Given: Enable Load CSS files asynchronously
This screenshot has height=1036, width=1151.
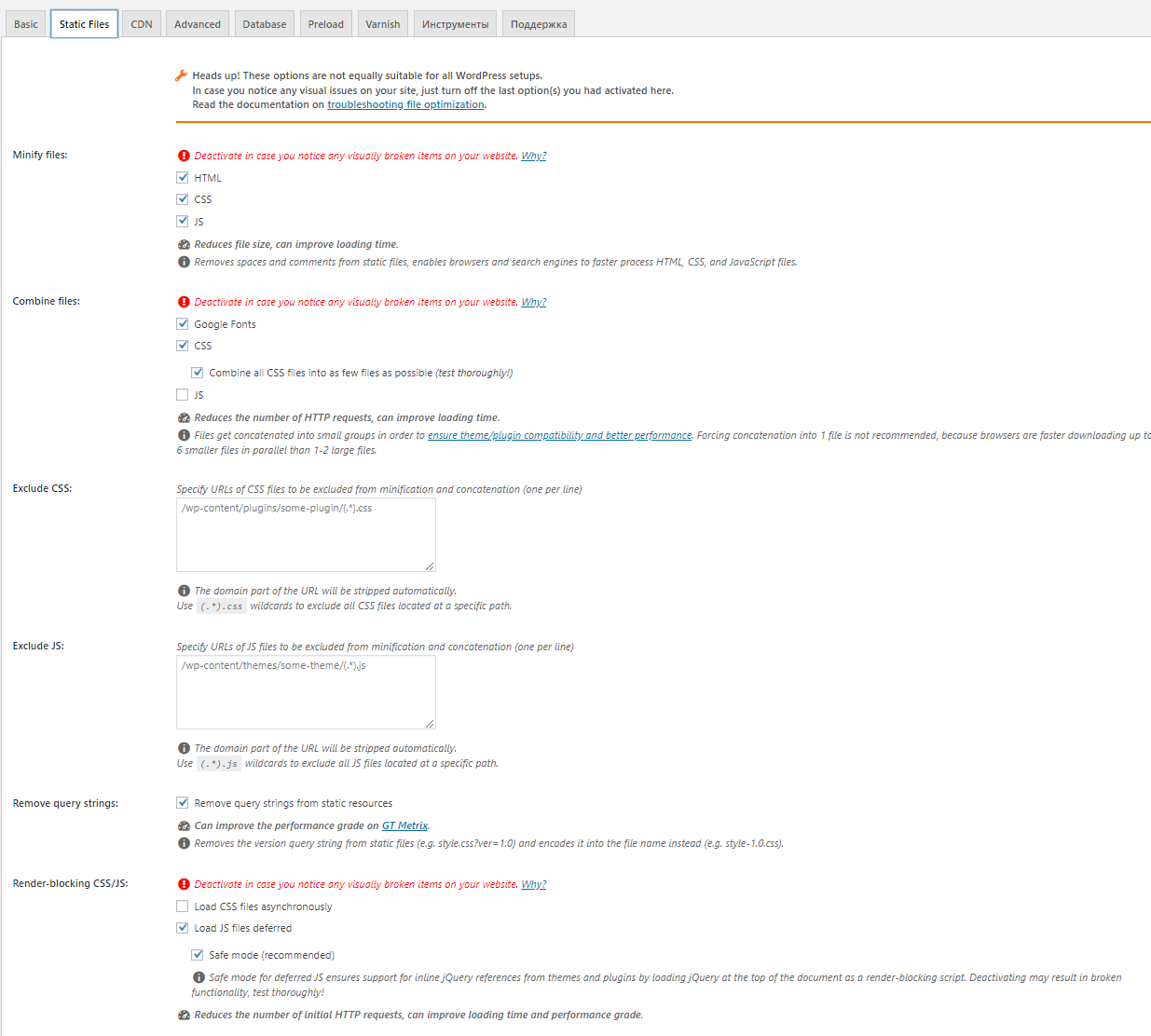Looking at the screenshot, I should [x=183, y=906].
